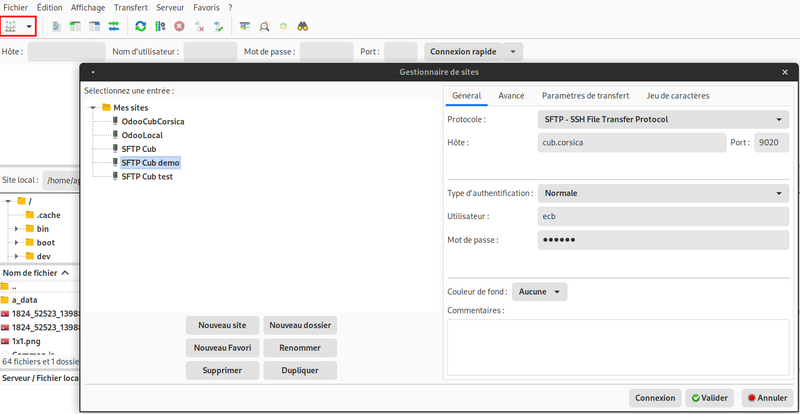Toggle synchronized browsing icon
Viewport: 800px width, 414px height.
click(x=283, y=27)
